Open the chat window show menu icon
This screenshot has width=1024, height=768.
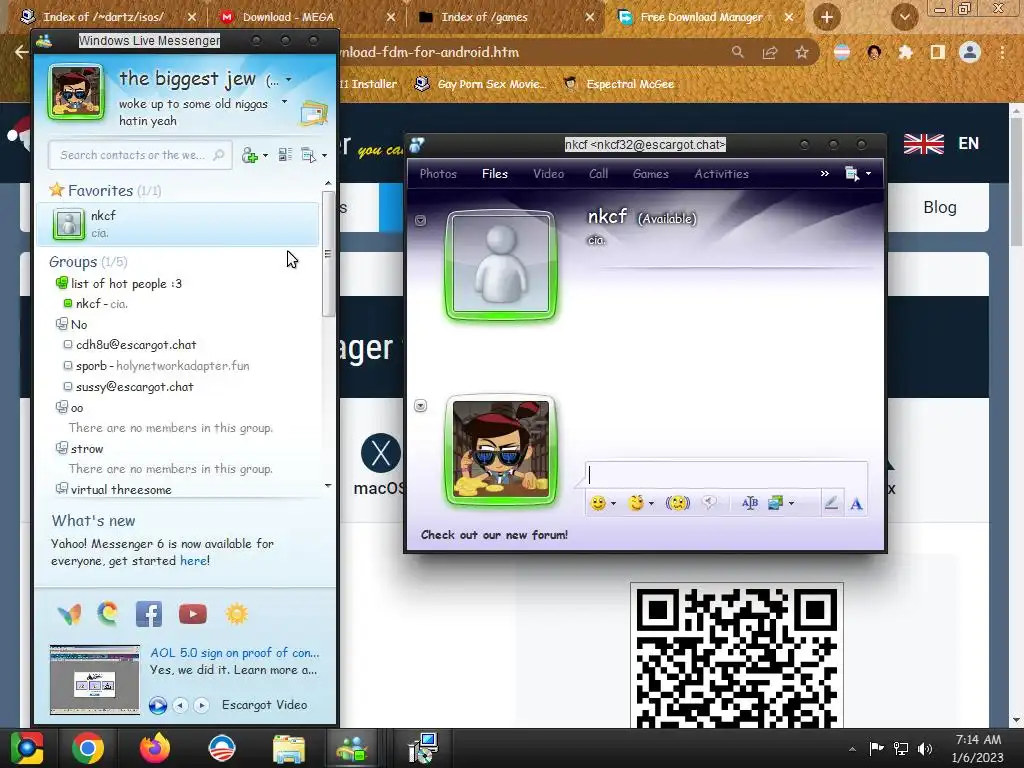pyautogui.click(x=852, y=174)
